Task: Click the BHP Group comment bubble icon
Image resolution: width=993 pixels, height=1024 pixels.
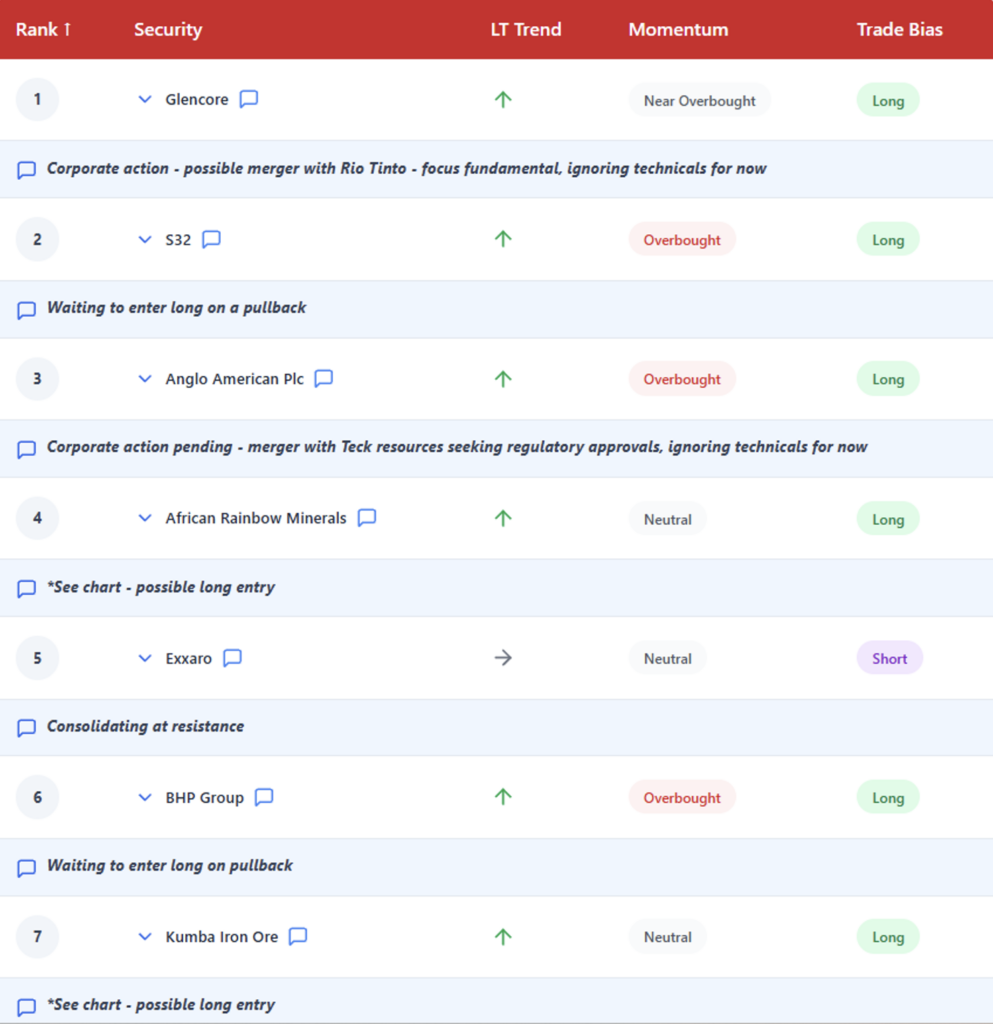Action: coord(264,797)
